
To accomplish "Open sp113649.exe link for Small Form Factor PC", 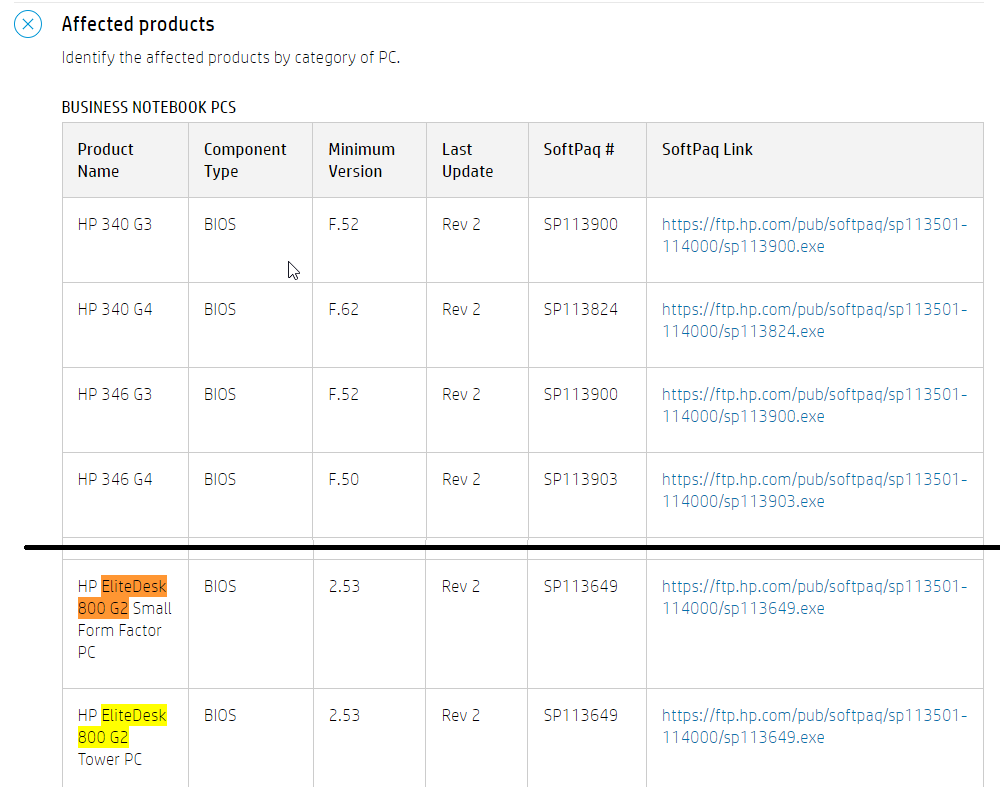I will coord(814,597).
